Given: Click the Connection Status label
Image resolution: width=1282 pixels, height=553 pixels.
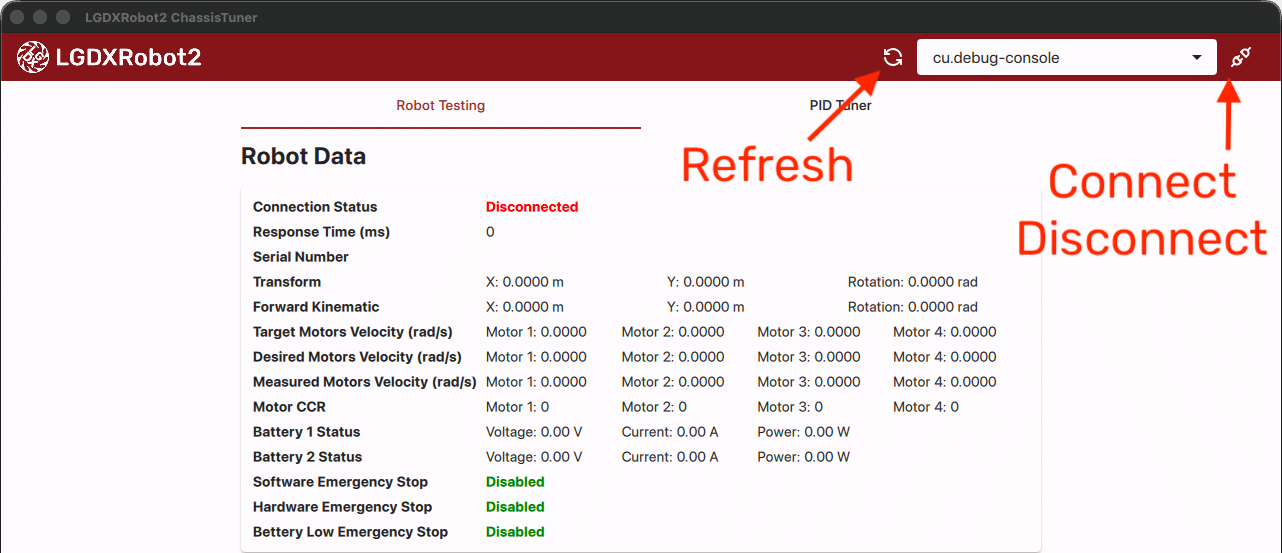Looking at the screenshot, I should 315,207.
